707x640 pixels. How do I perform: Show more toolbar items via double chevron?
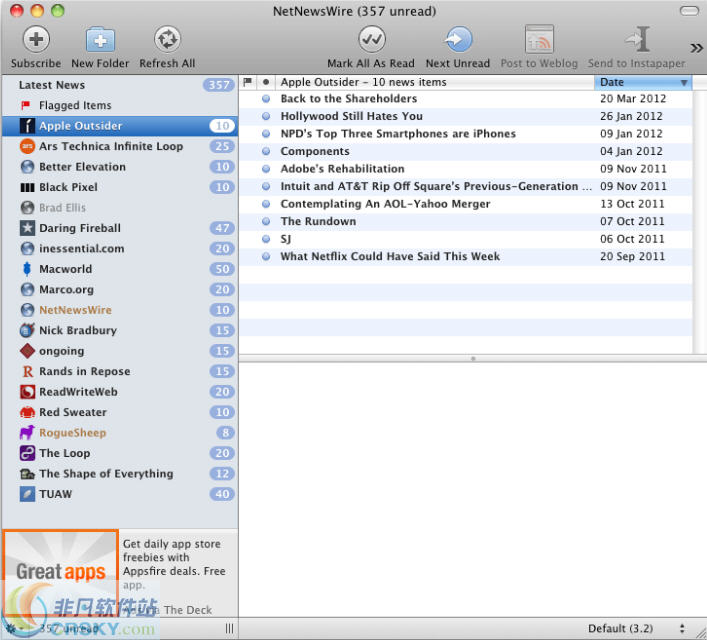point(696,48)
